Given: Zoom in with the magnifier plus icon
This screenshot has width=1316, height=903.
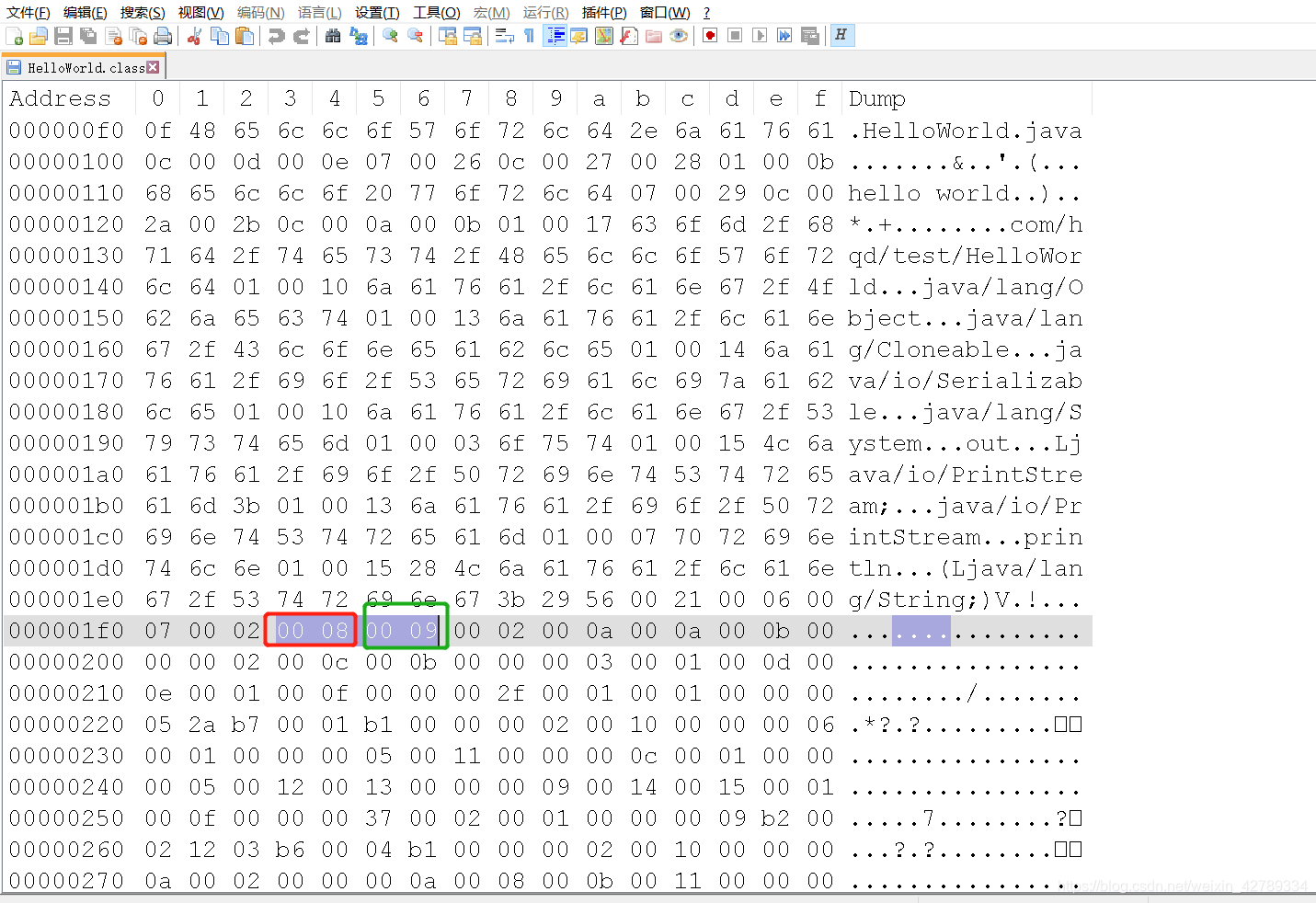Looking at the screenshot, I should [391, 36].
